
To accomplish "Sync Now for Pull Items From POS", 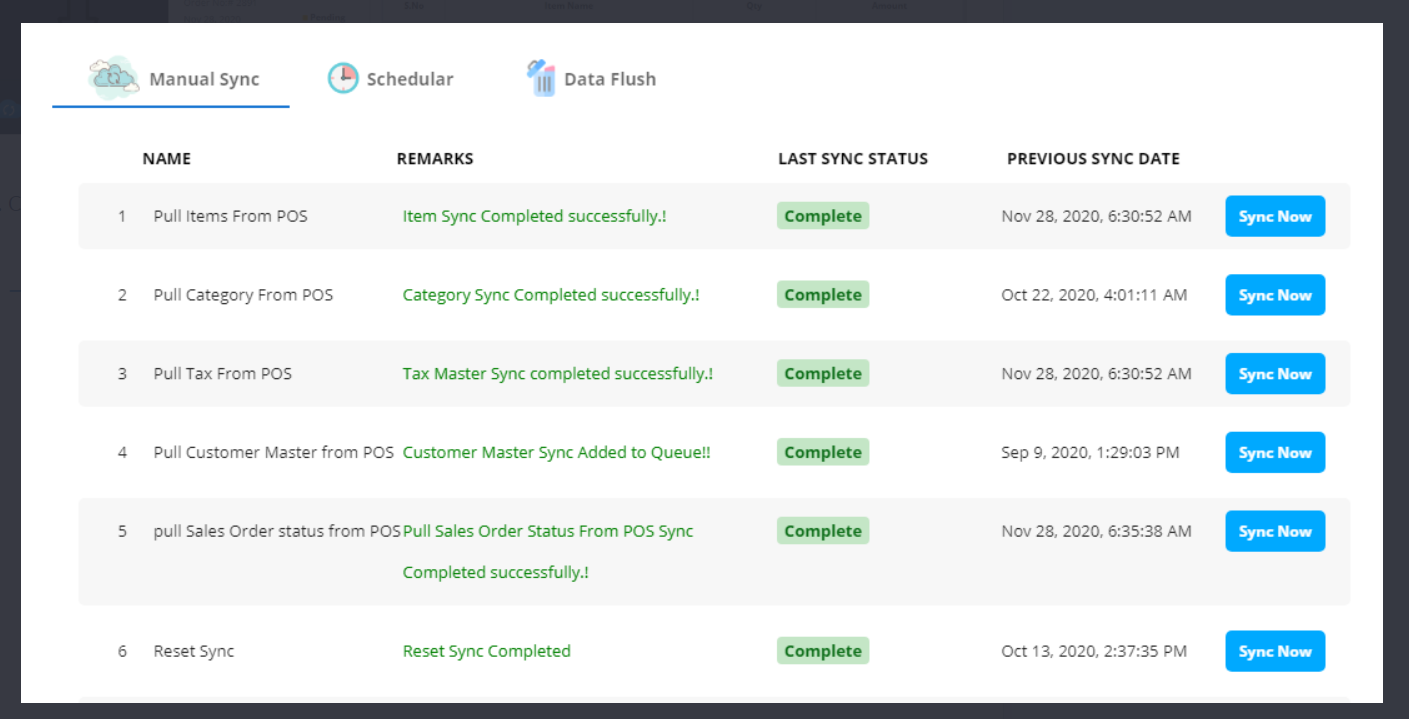I will (x=1274, y=216).
